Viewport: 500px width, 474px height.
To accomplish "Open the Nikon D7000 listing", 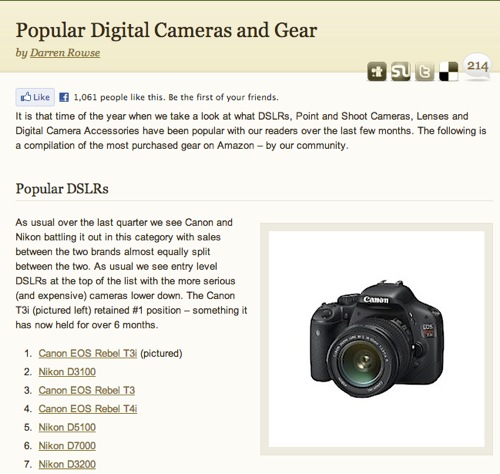I will pos(67,446).
